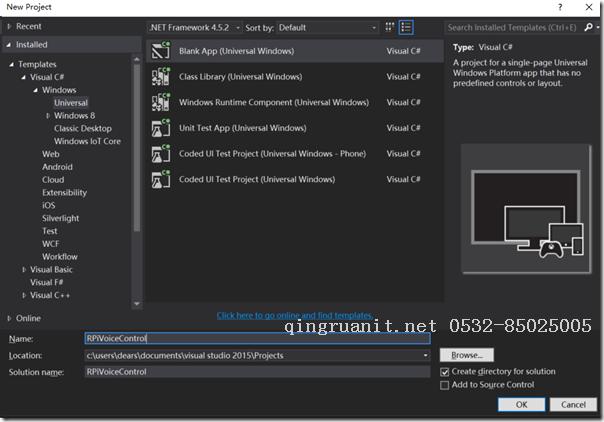
Task: Click the Class Library template icon
Action: [x=161, y=76]
